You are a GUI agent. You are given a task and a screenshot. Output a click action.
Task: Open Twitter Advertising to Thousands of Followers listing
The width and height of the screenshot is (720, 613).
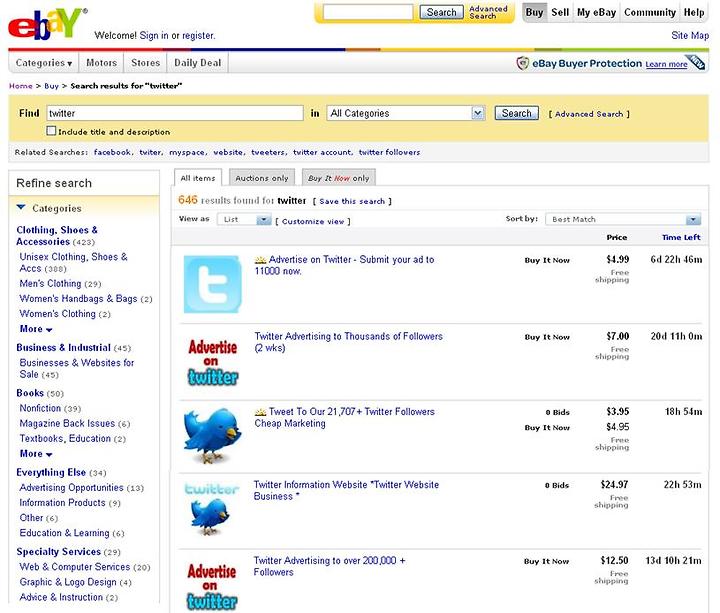coord(349,342)
